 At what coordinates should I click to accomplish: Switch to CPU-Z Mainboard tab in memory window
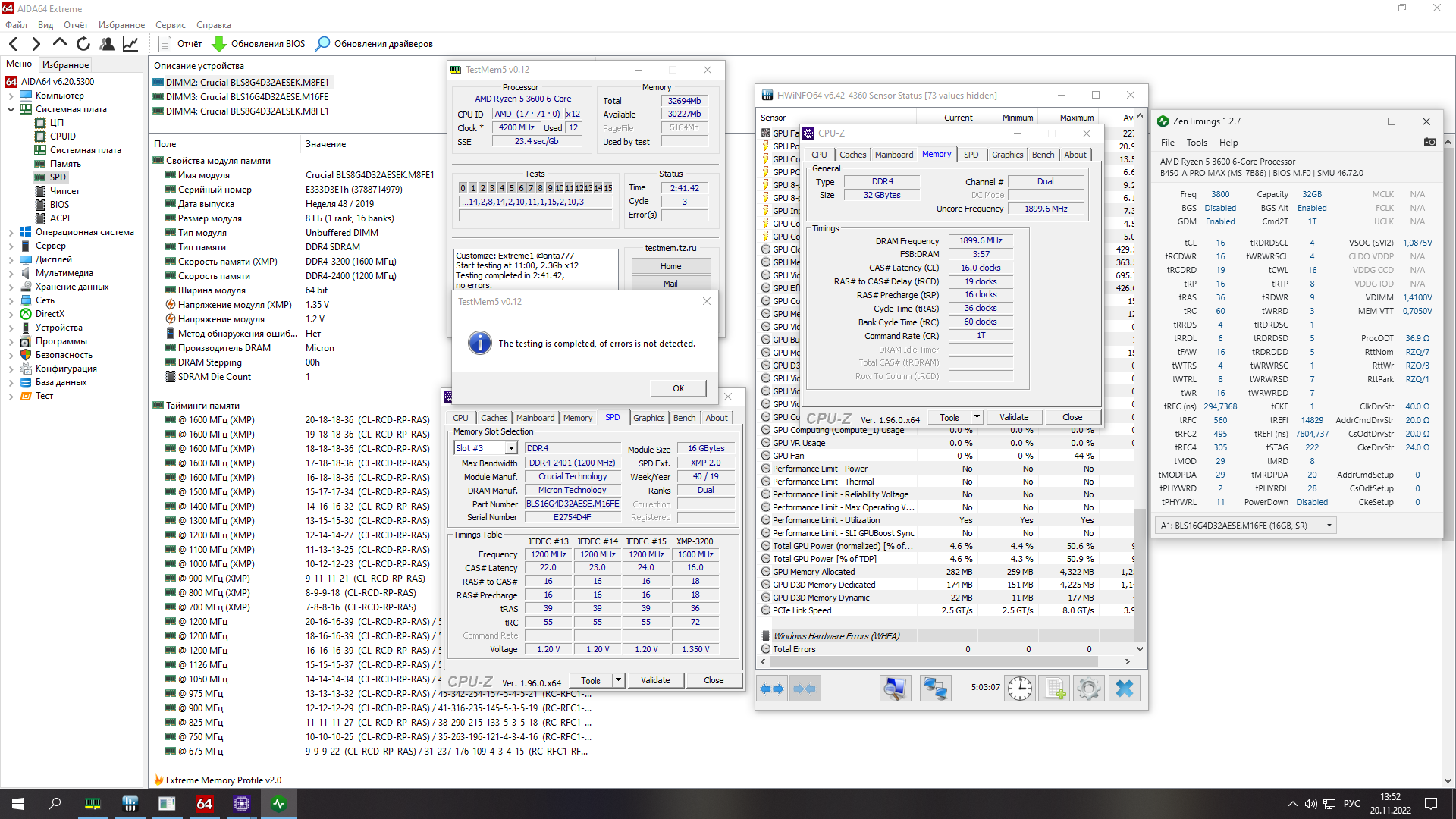pyautogui.click(x=893, y=155)
